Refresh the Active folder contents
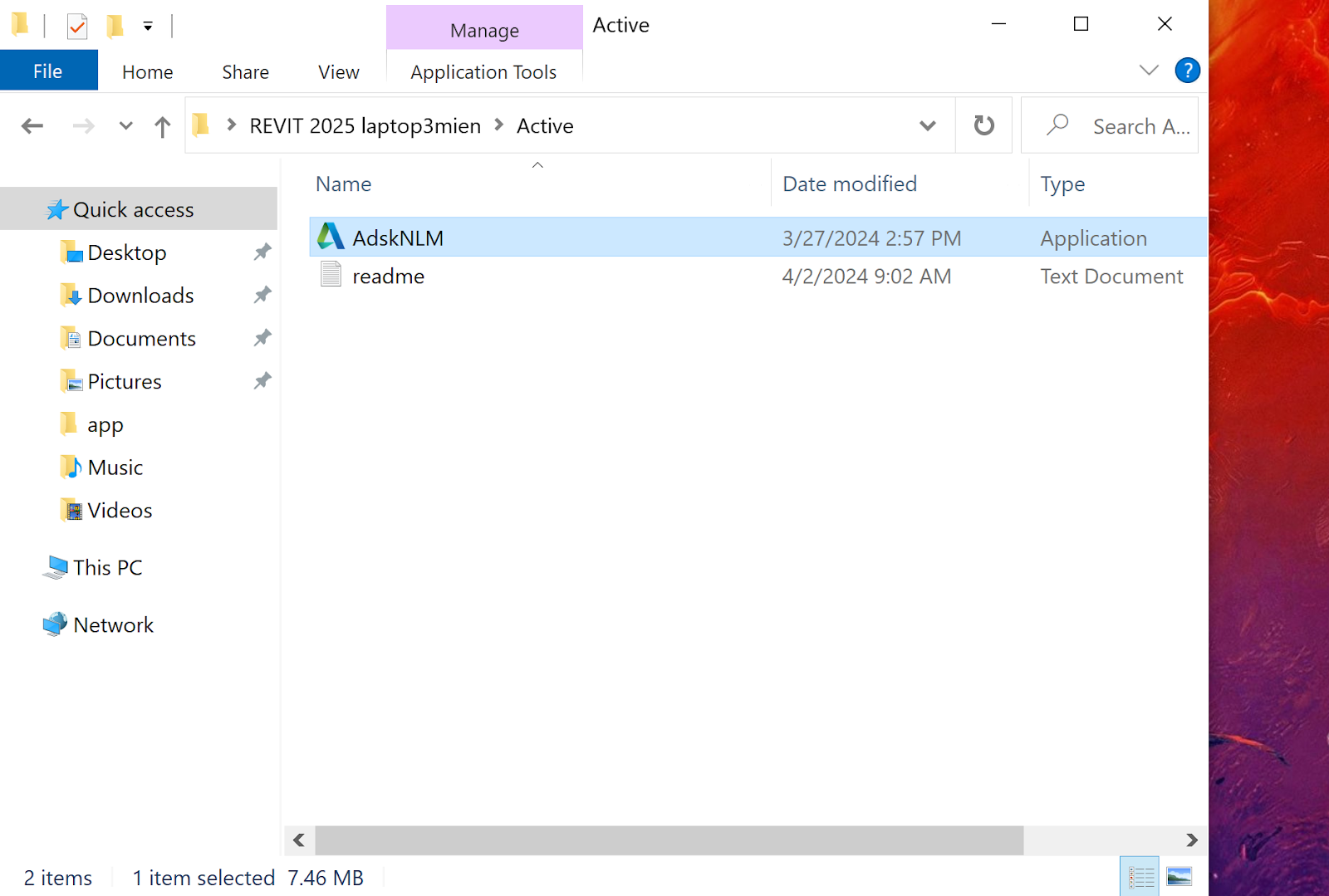Viewport: 1329px width, 896px height. [x=983, y=125]
